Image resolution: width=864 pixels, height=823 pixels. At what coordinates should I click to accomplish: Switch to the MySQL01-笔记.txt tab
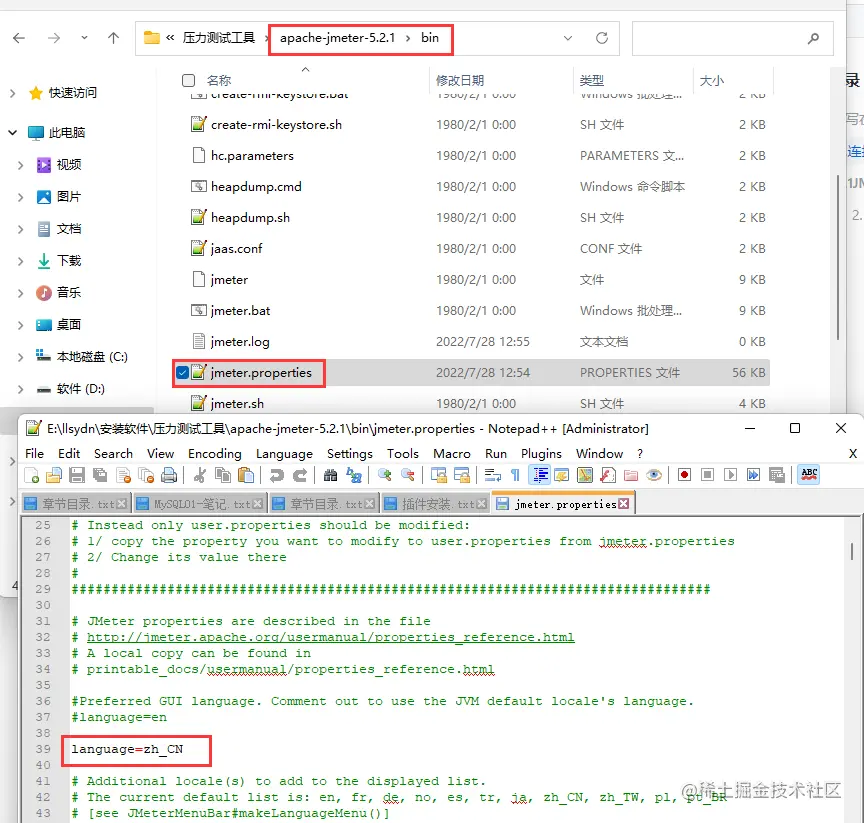click(x=201, y=503)
